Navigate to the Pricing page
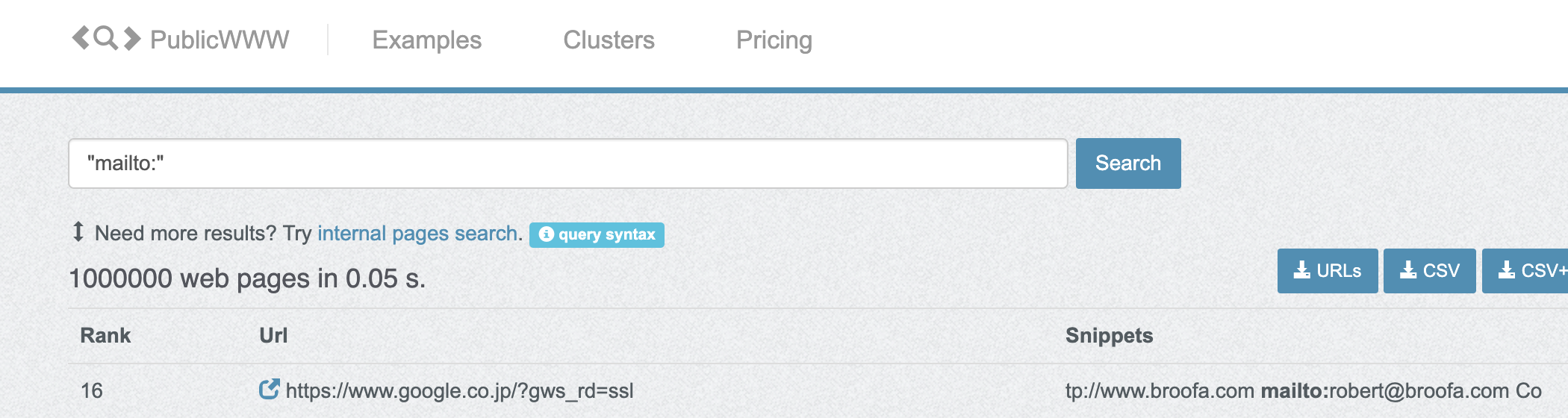 pyautogui.click(x=774, y=40)
